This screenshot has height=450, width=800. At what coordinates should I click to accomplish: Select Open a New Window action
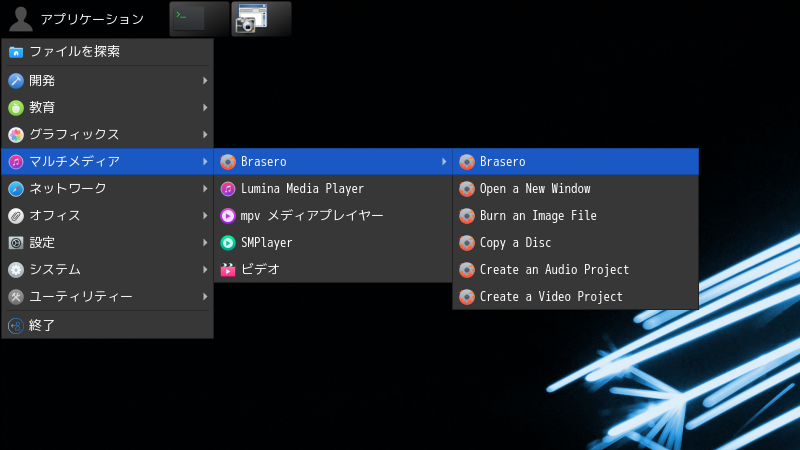(x=576, y=189)
